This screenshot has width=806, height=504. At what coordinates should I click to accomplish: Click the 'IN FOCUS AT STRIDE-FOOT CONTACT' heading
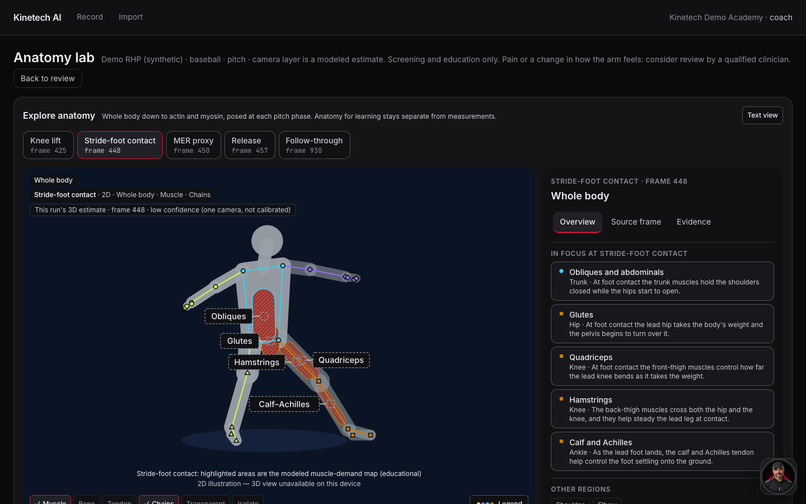(x=619, y=254)
